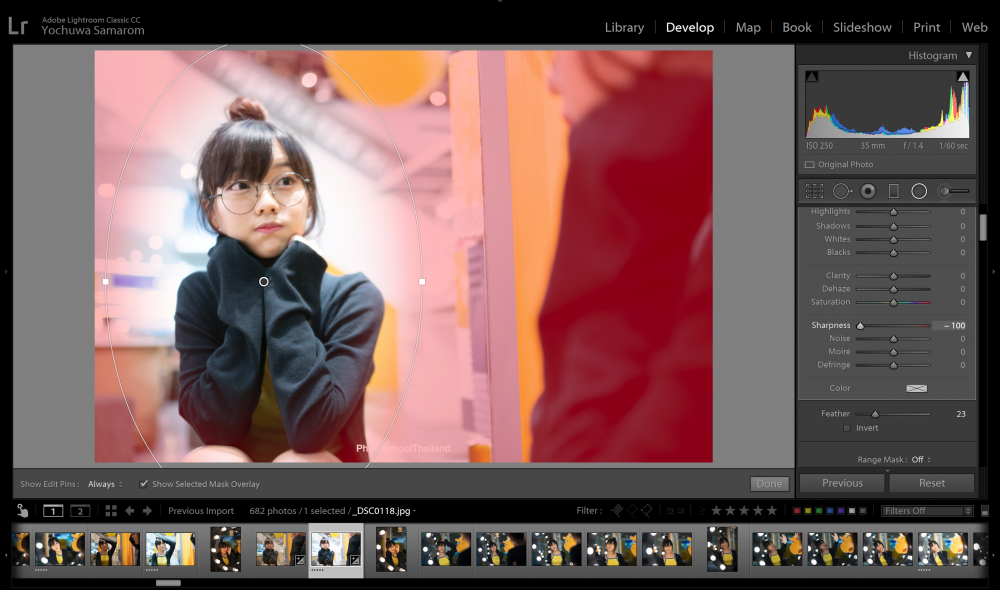Collapse the Histogram panel triangle
Screen dimensions: 1000x590
pyautogui.click(x=969, y=55)
